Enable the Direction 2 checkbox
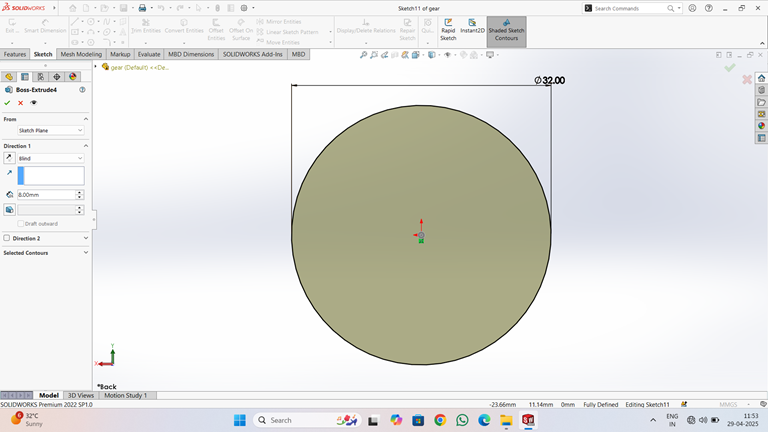 click(x=7, y=238)
